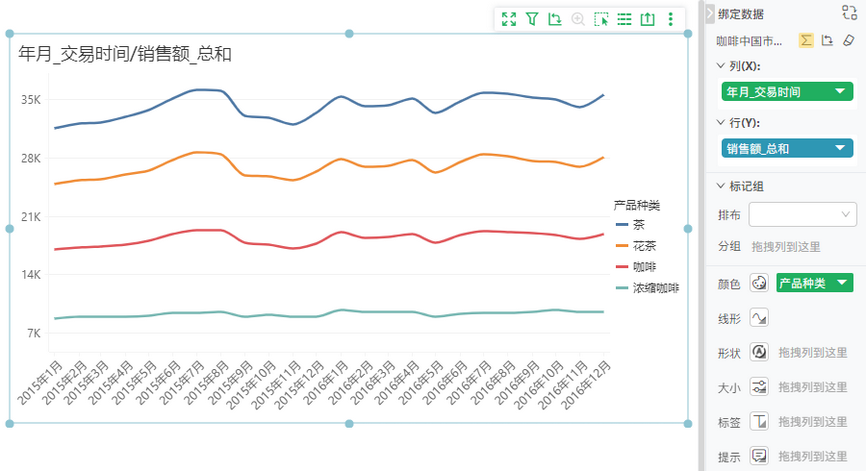Click the transpose rows/columns icon in data panel
Viewport: 866px width, 471px height.
coord(827,40)
